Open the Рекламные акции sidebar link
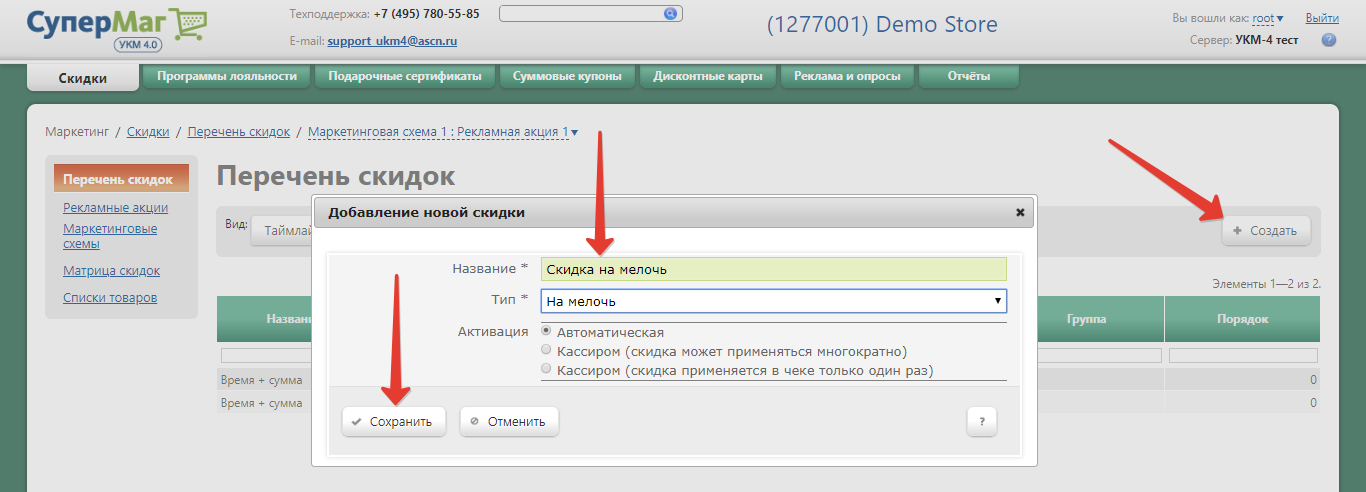The width and height of the screenshot is (1366, 492). tap(115, 208)
